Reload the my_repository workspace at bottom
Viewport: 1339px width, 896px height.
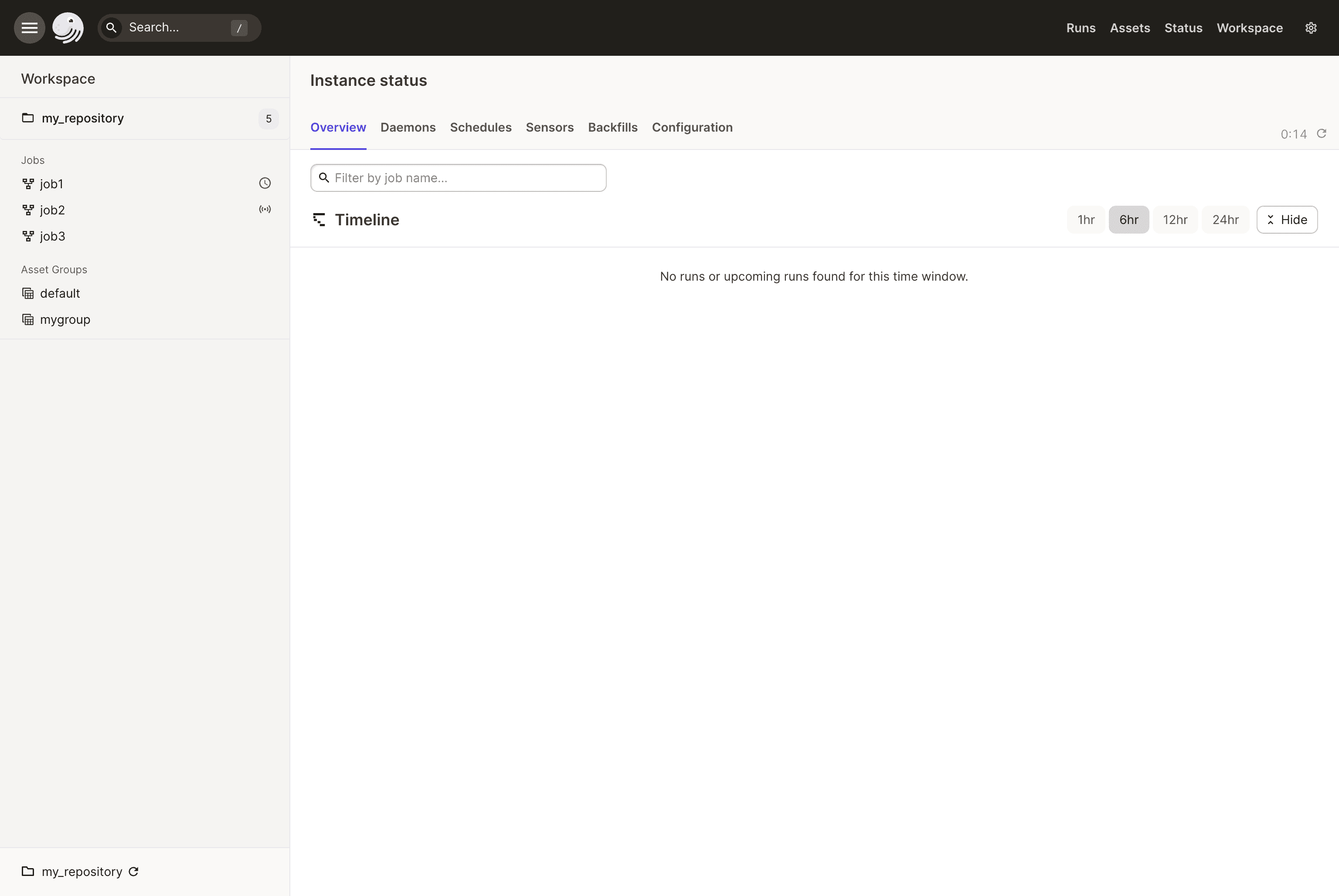[x=133, y=872]
